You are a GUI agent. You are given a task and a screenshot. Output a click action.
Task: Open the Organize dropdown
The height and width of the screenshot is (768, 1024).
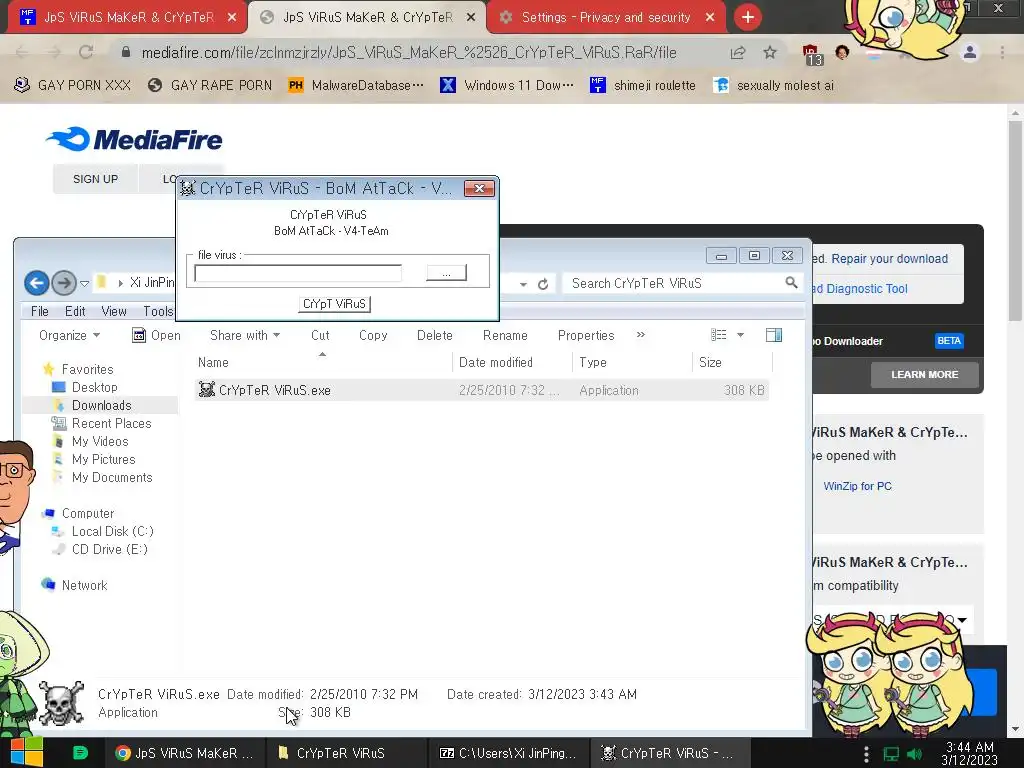tap(69, 335)
